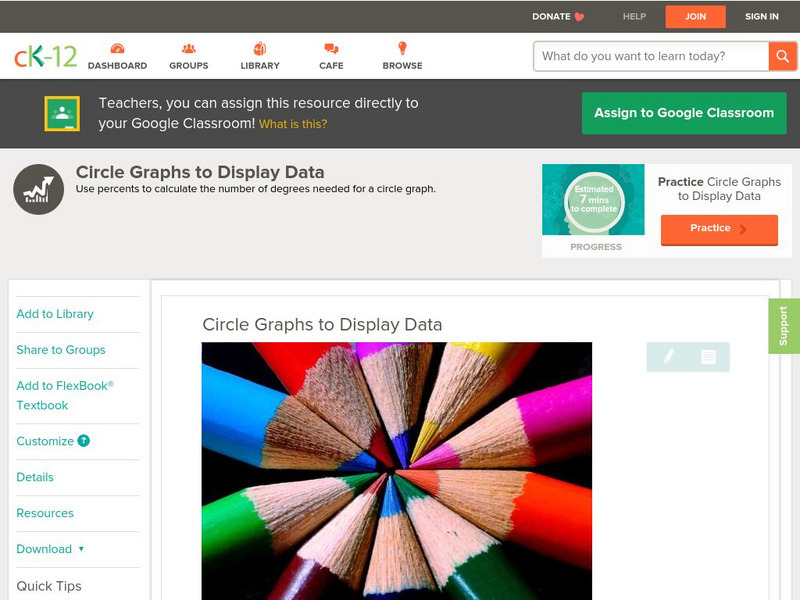This screenshot has width=800, height=600.
Task: Click the Quick Tips heading
Action: click(49, 586)
